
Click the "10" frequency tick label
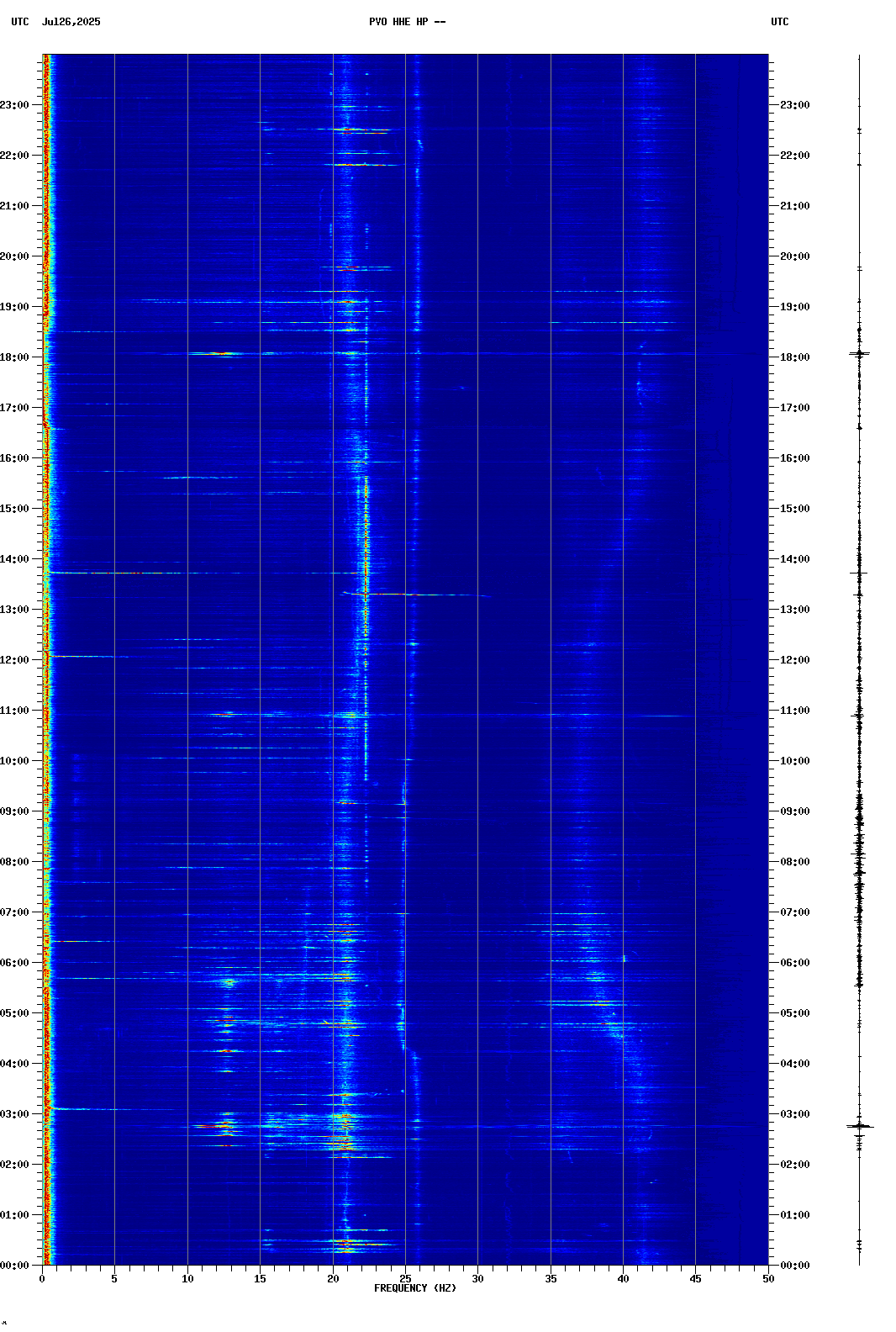pyautogui.click(x=187, y=1279)
